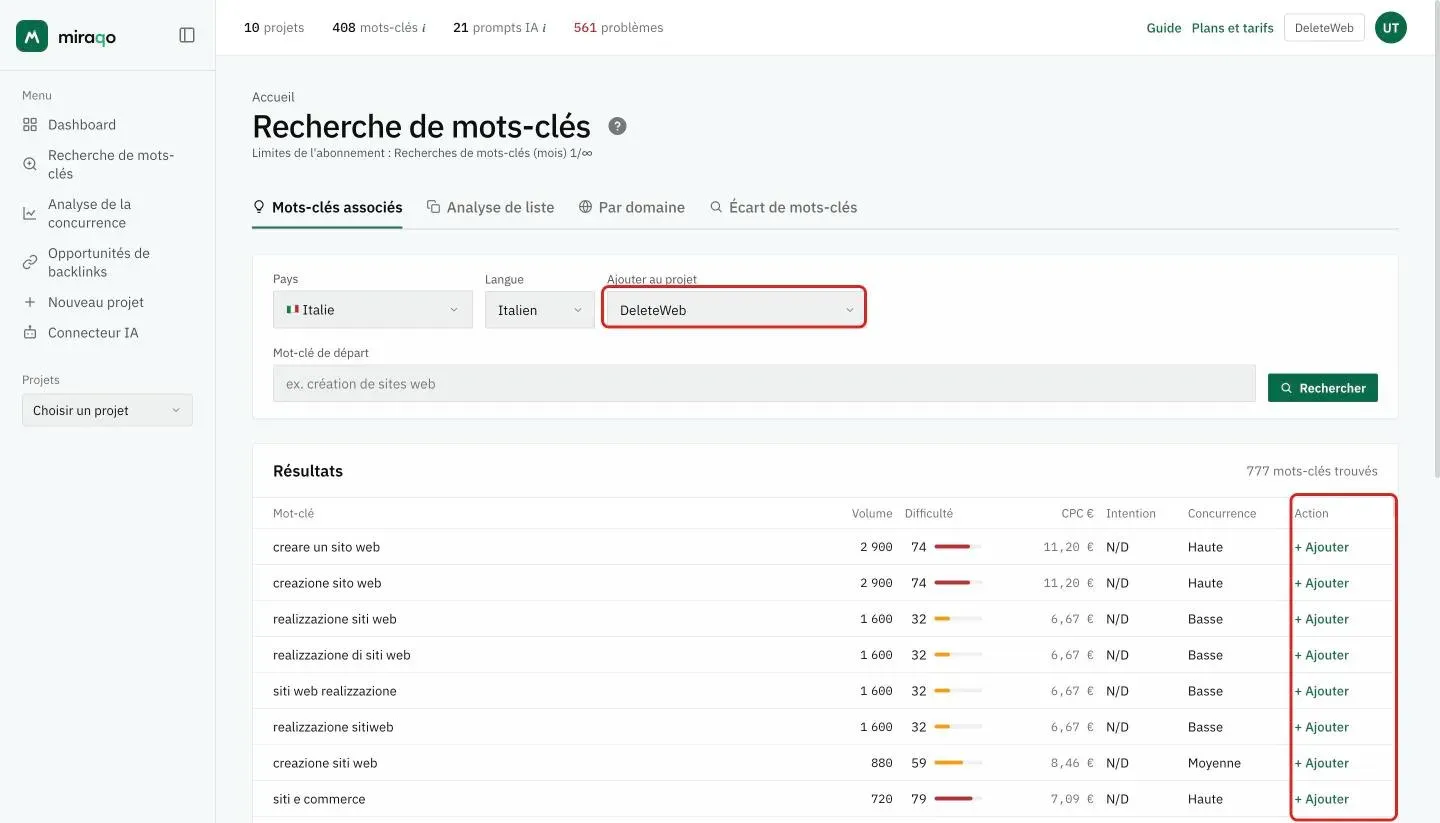1440x823 pixels.
Task: Click difficulty bar for creazione siti web
Action: coord(958,763)
